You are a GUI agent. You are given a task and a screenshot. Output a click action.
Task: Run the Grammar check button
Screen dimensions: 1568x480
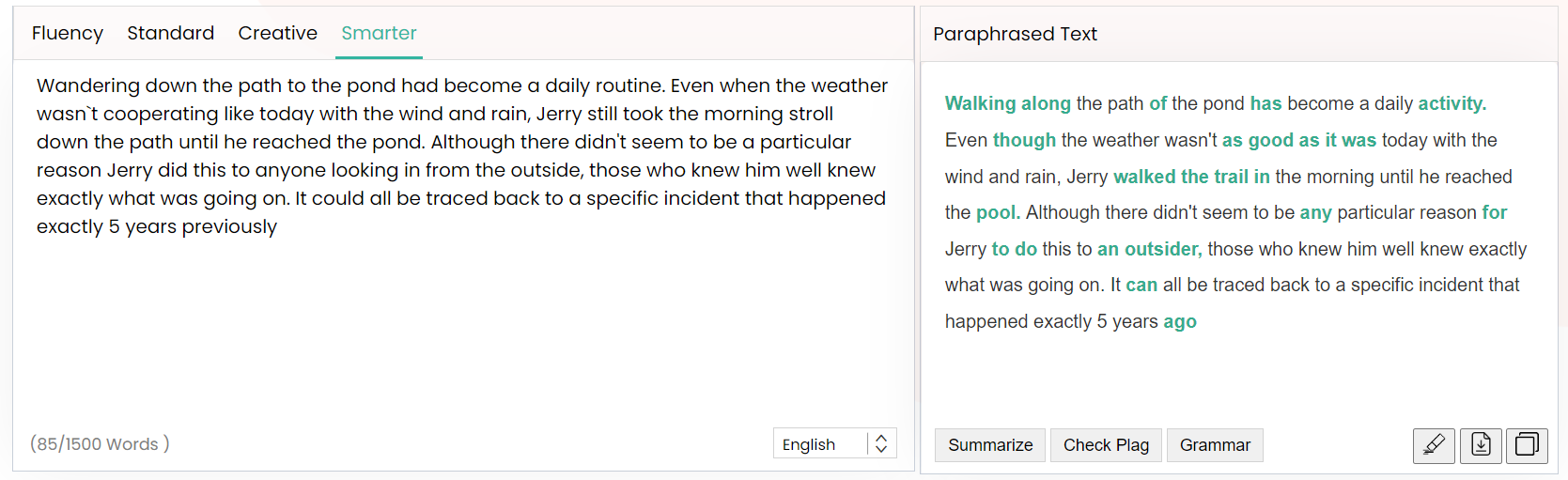[x=1215, y=445]
